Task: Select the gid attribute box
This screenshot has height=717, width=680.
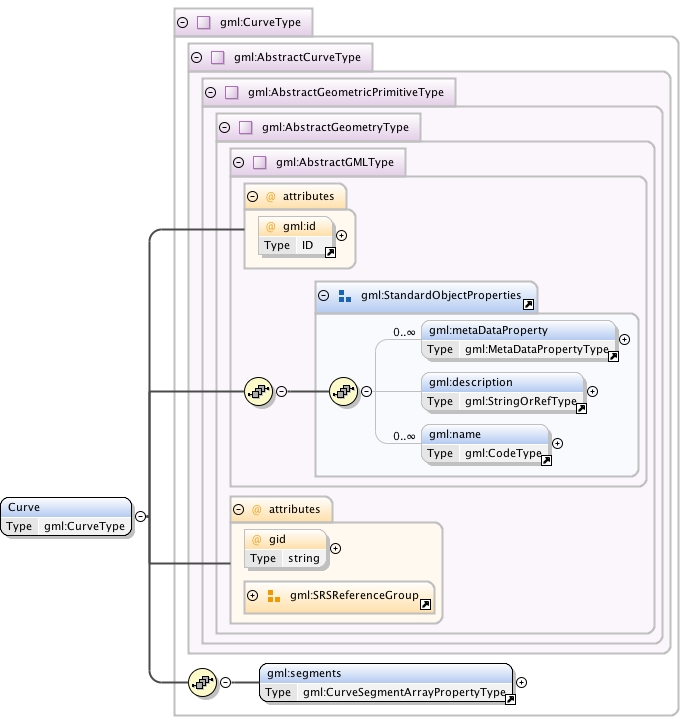Action: (286, 549)
